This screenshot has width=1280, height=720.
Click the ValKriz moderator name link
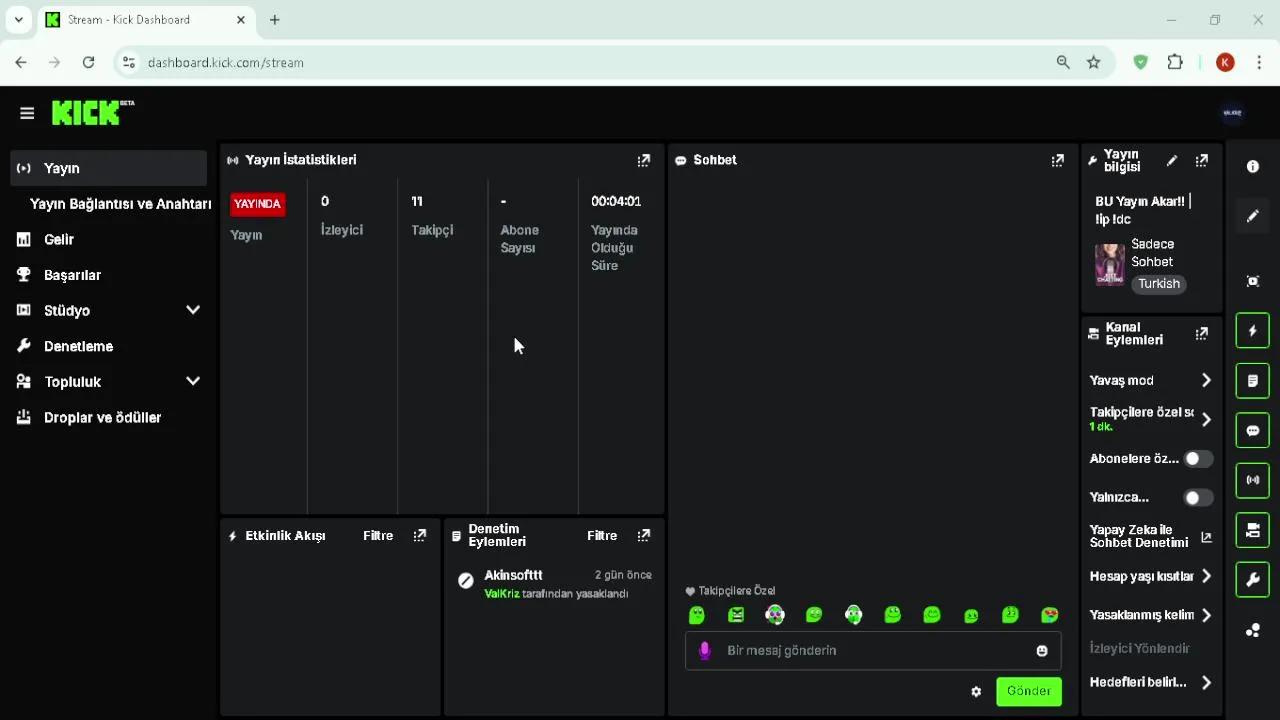[x=502, y=594]
